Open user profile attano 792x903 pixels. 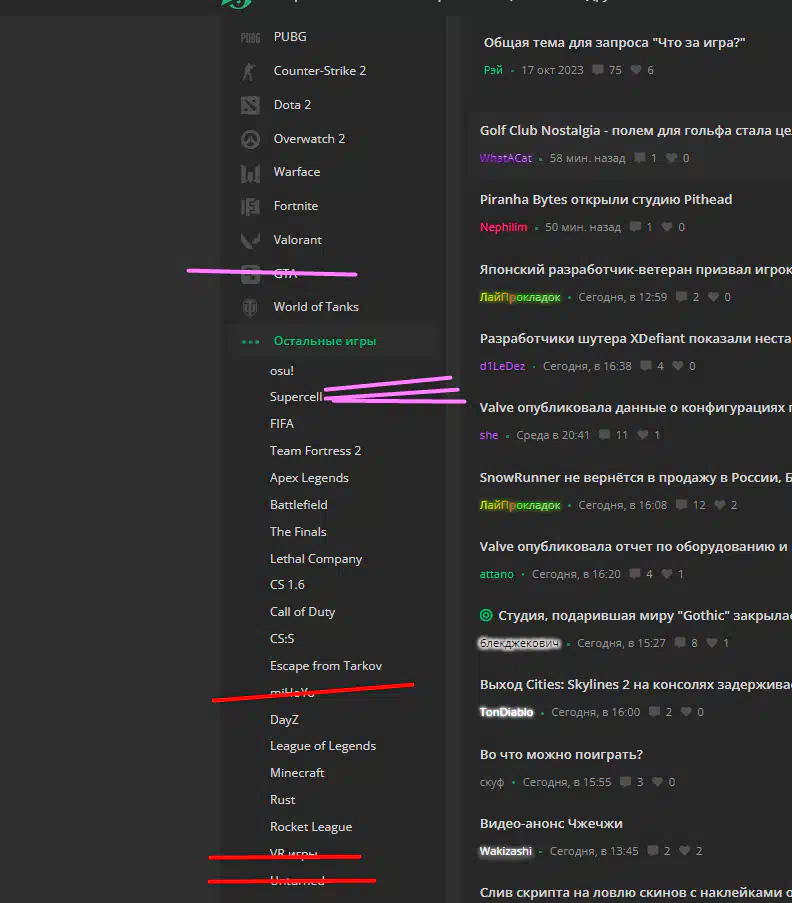[497, 574]
